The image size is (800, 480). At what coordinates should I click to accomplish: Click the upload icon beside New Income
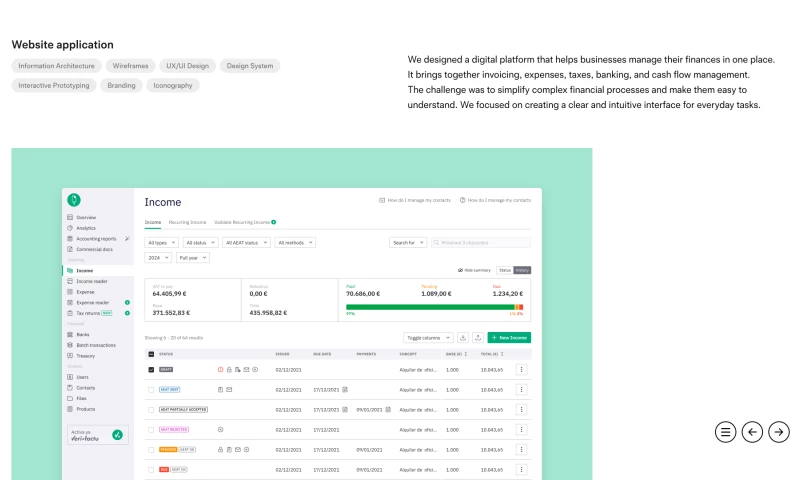click(x=478, y=338)
